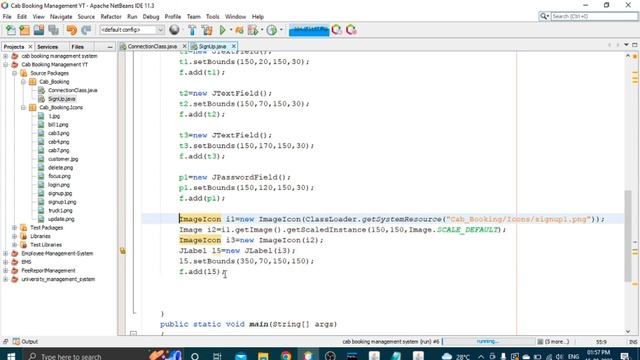Switch to the ConnectionClass.java editor tab
This screenshot has width=640, height=360.
click(x=152, y=47)
